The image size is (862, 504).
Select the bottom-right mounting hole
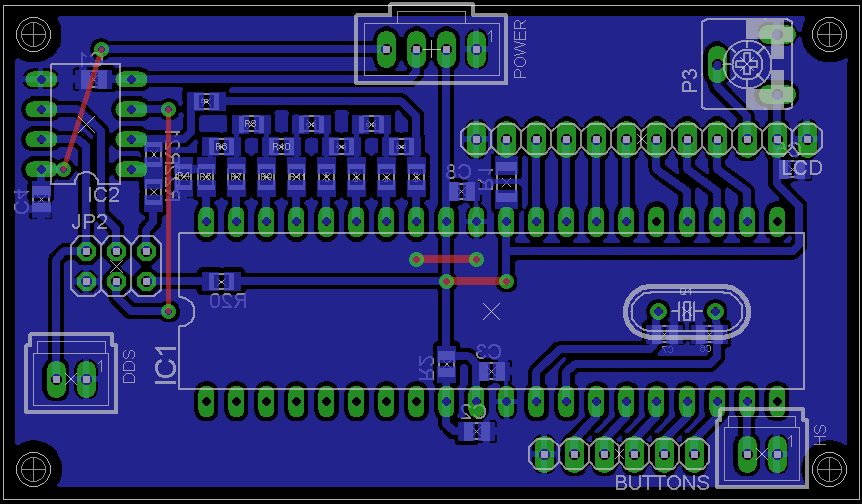(828, 469)
